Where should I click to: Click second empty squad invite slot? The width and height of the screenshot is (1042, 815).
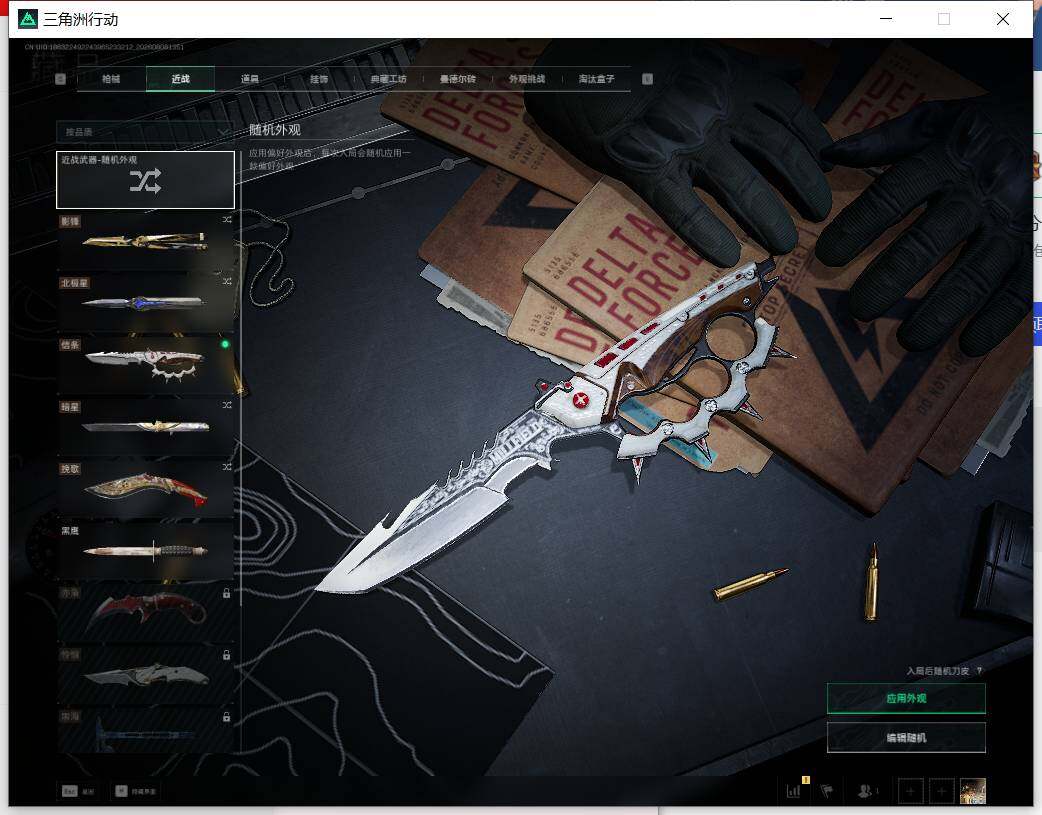coord(941,791)
